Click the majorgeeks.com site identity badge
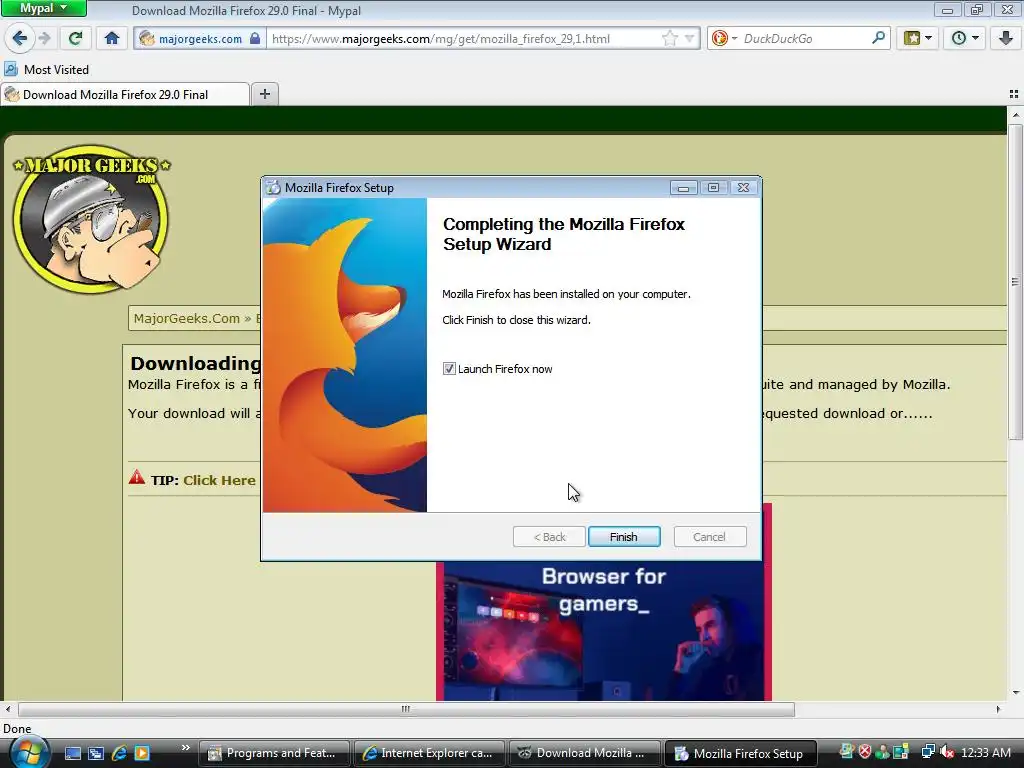 coord(200,39)
